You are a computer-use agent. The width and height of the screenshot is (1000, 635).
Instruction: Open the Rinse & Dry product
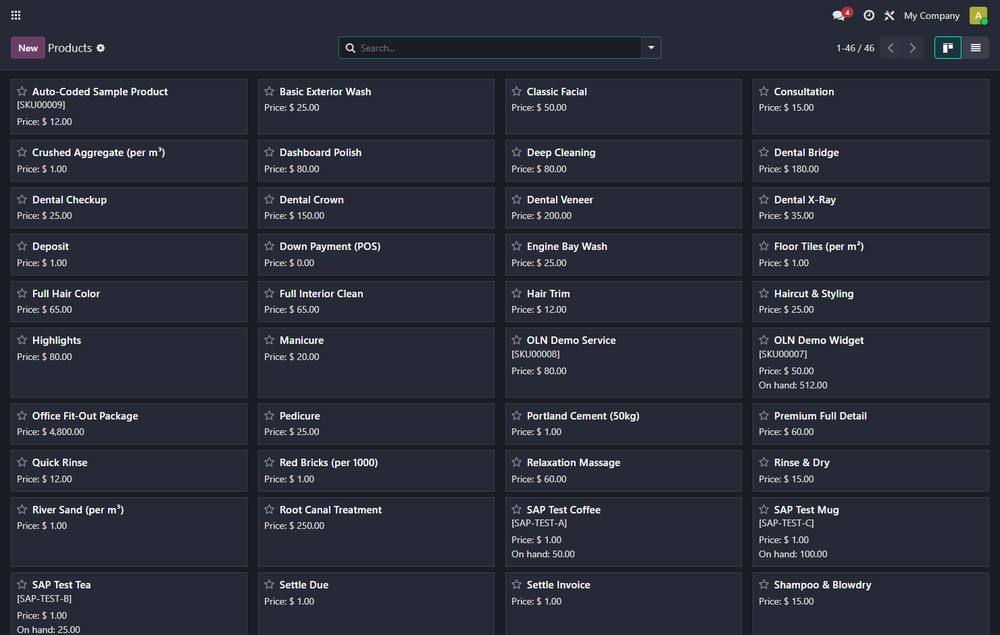[871, 471]
